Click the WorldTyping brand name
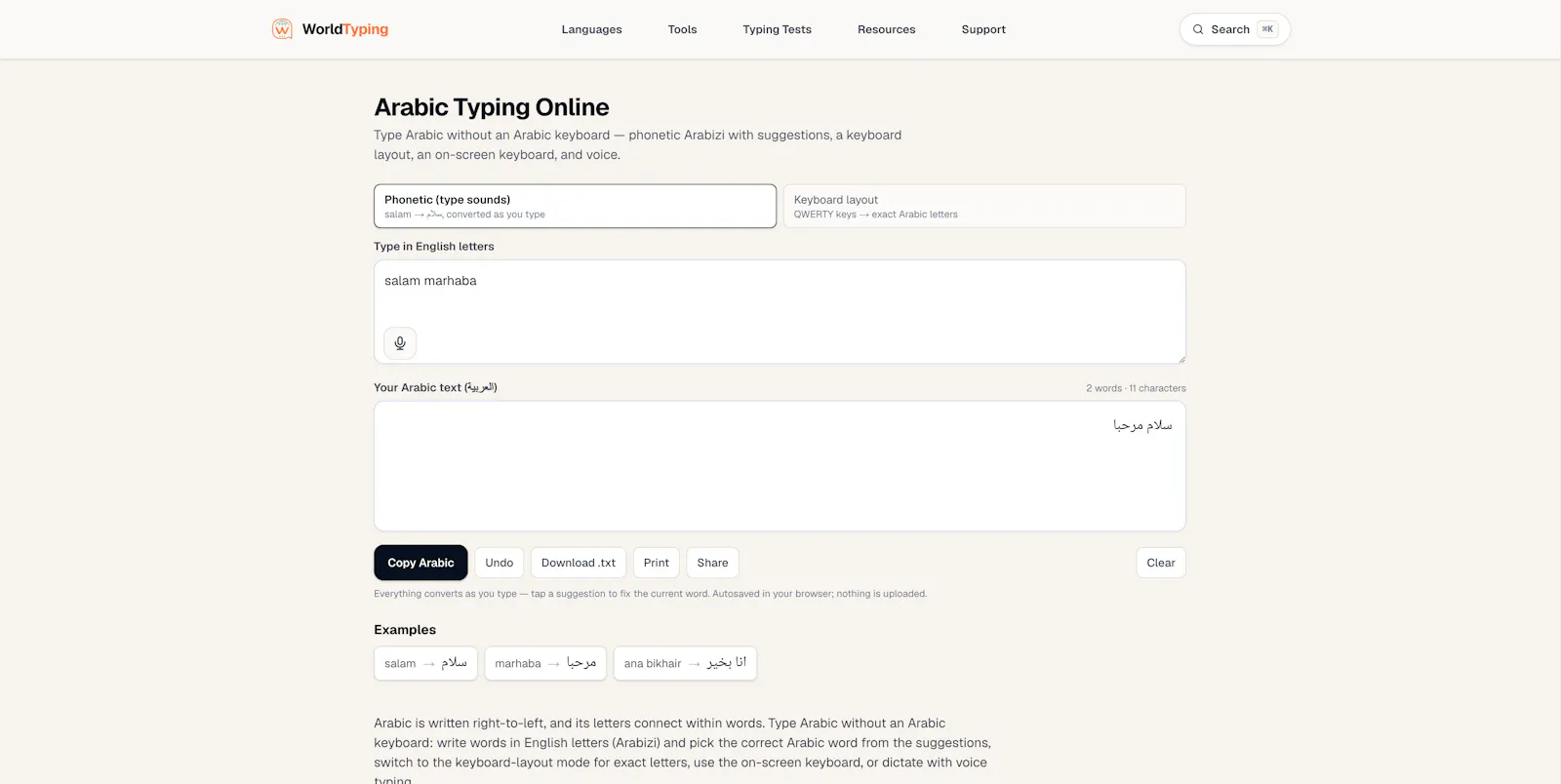 pyautogui.click(x=345, y=29)
